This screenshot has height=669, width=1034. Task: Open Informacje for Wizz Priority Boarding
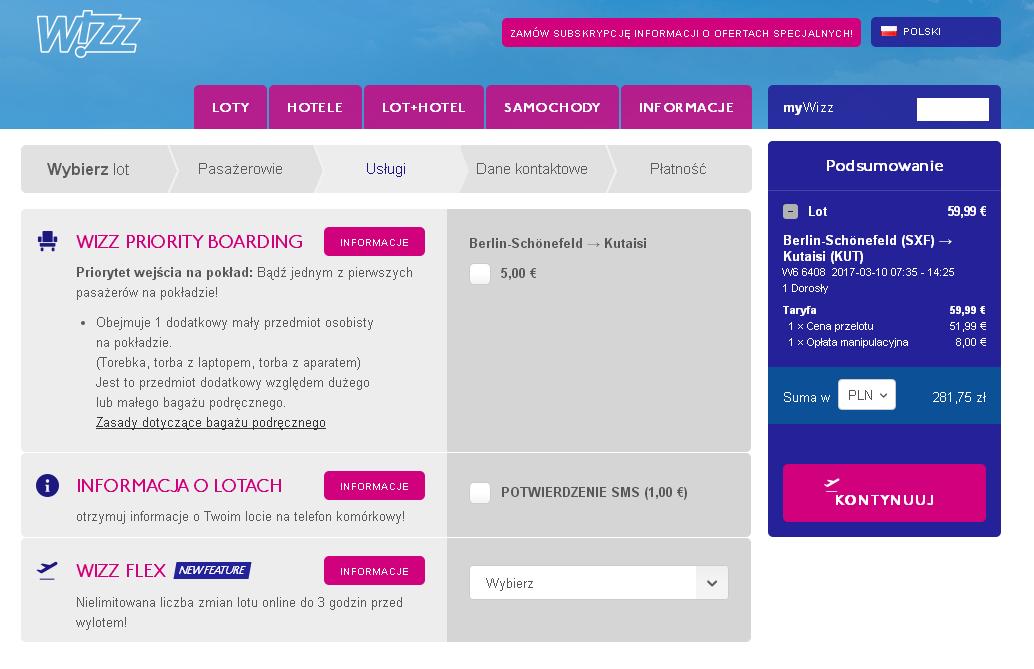[x=374, y=241]
